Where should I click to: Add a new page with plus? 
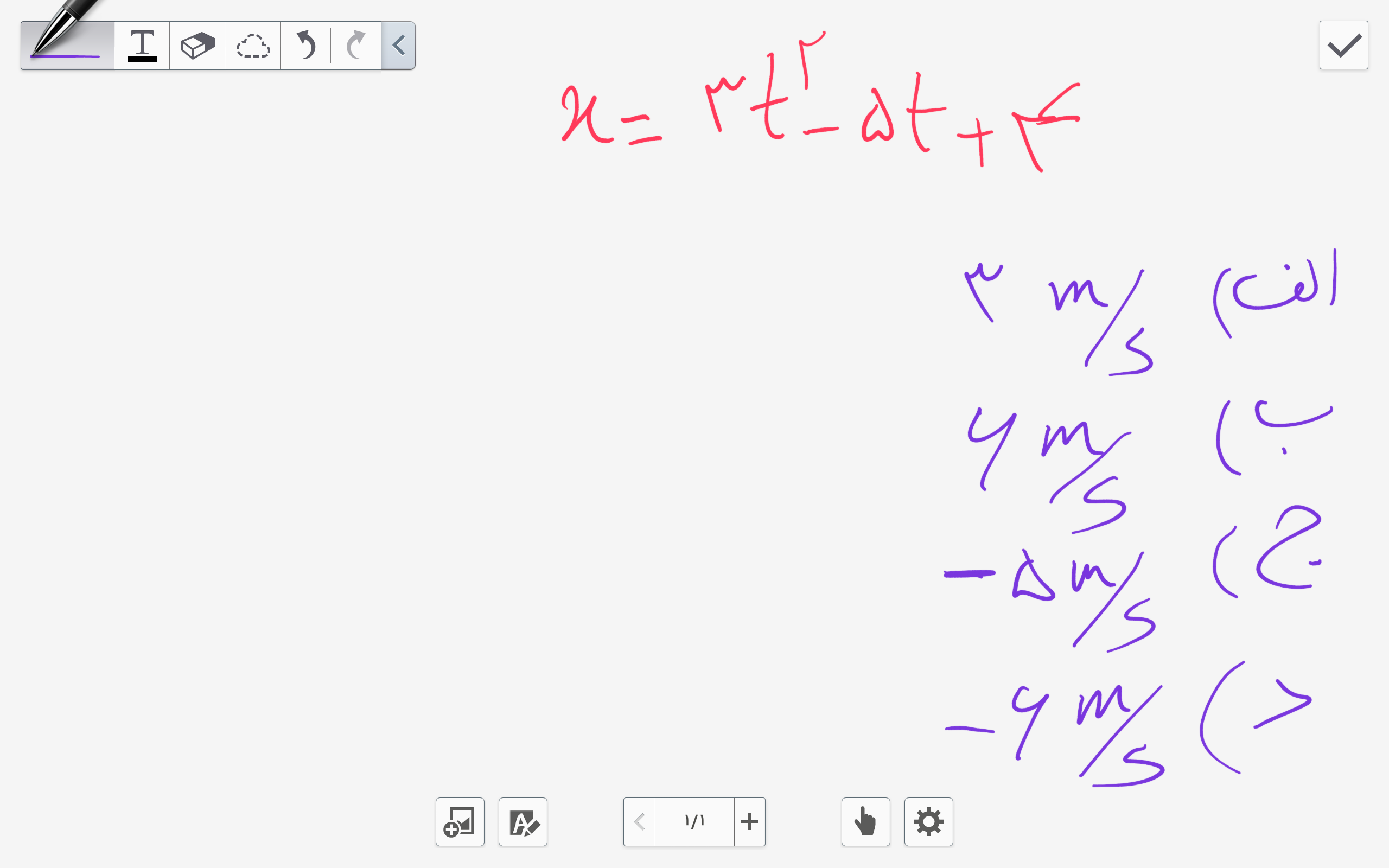[750, 821]
